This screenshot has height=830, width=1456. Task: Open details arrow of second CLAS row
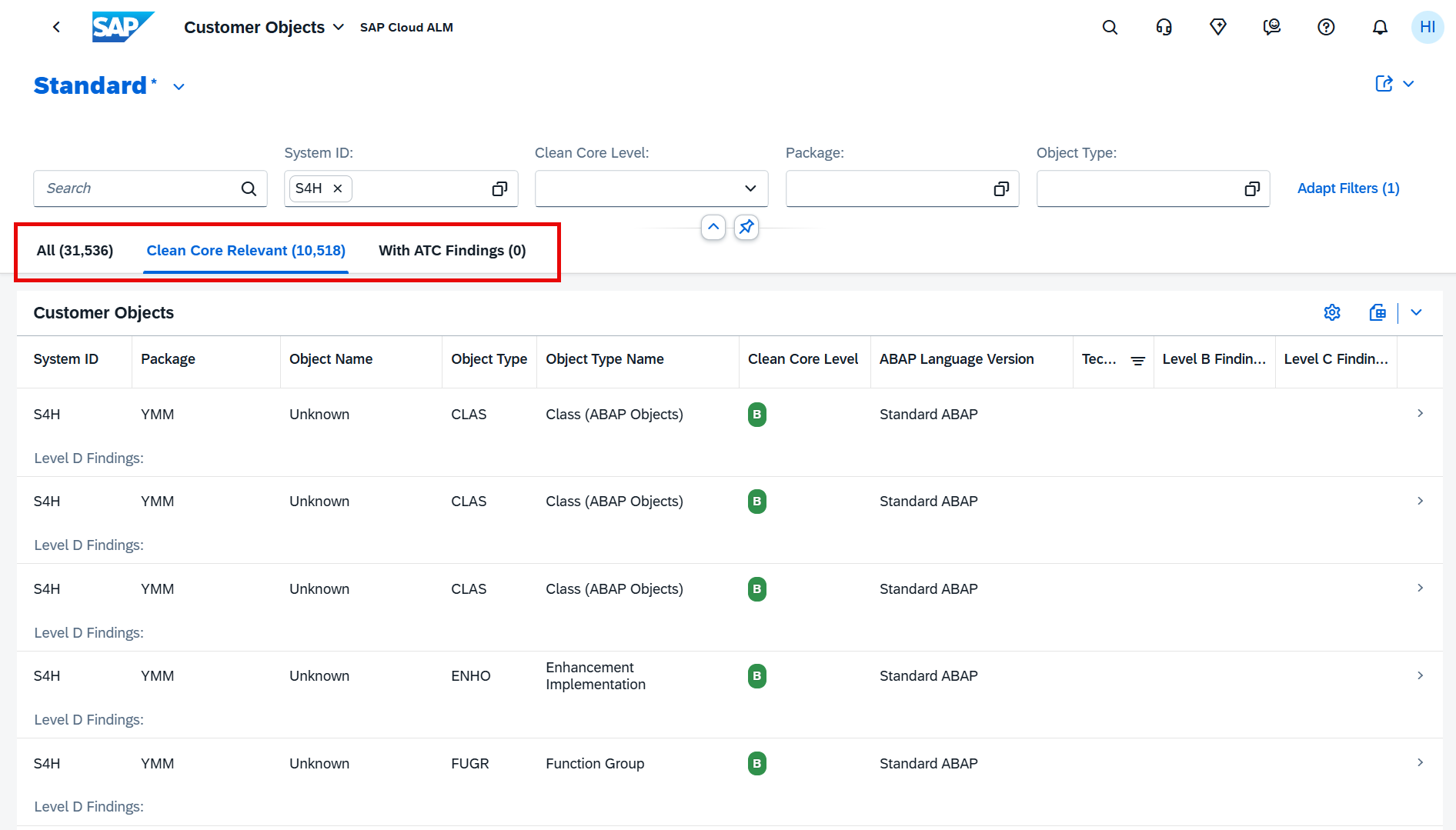(x=1421, y=501)
